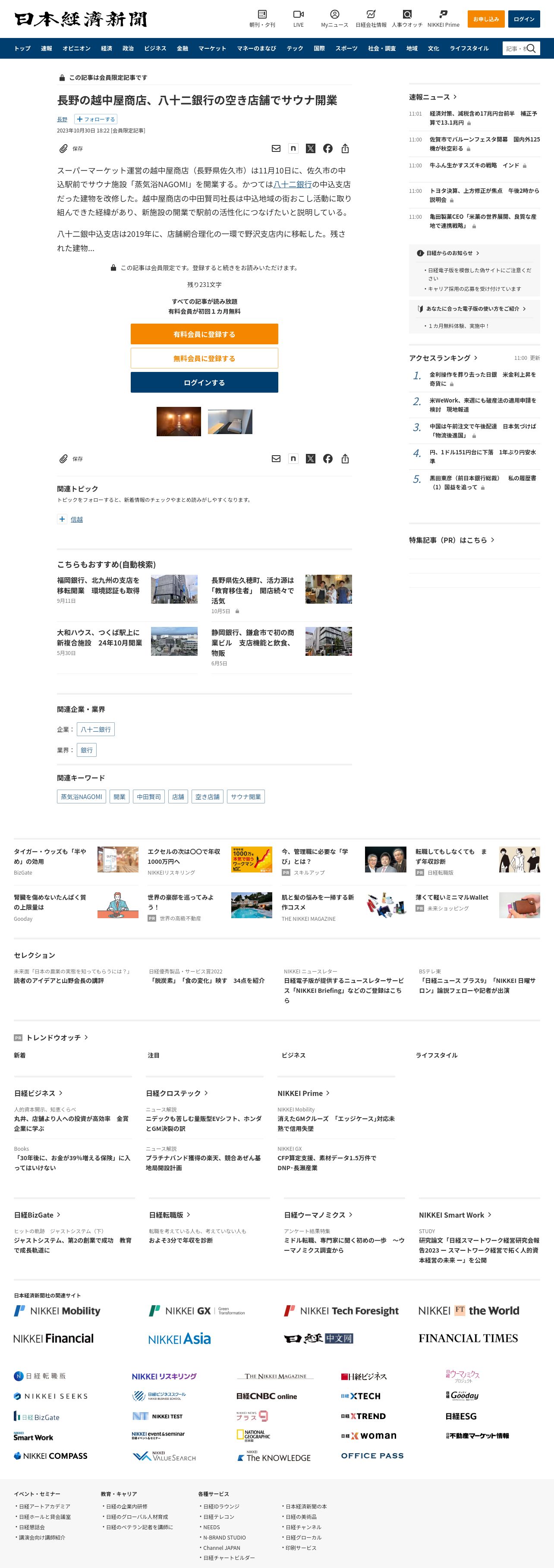
Task: Expand トレンドウオッチ heading
Action: (53, 1037)
